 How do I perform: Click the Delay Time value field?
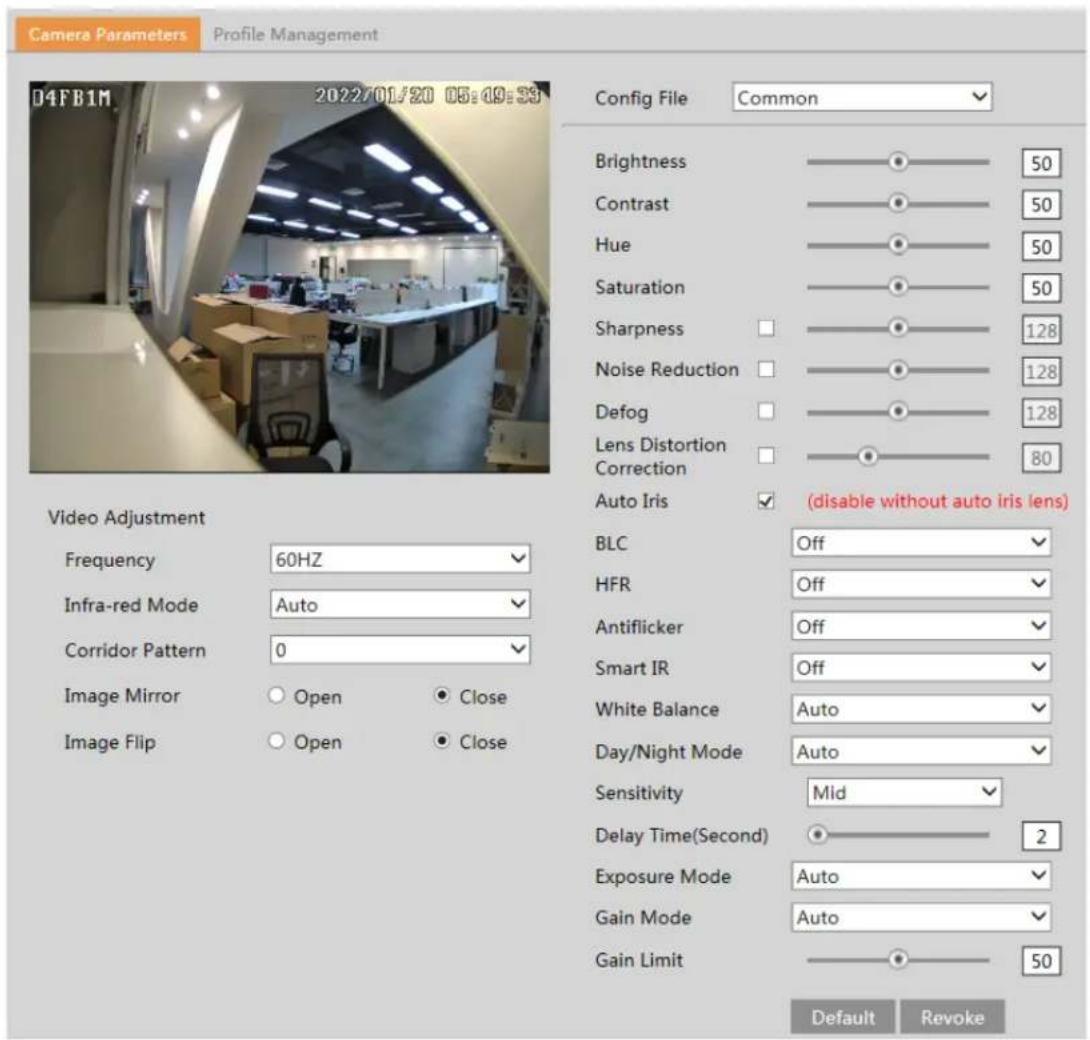[1041, 836]
